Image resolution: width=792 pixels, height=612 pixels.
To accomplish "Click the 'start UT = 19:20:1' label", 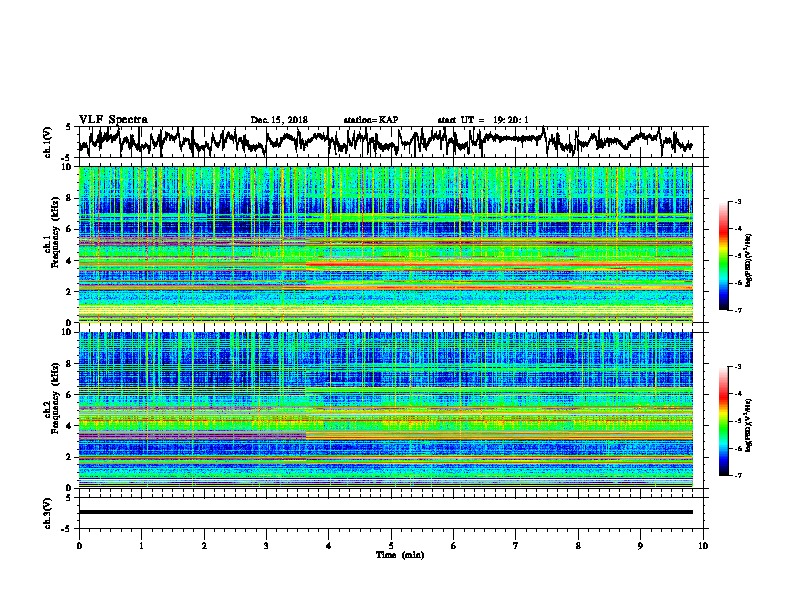I will tap(483, 120).
